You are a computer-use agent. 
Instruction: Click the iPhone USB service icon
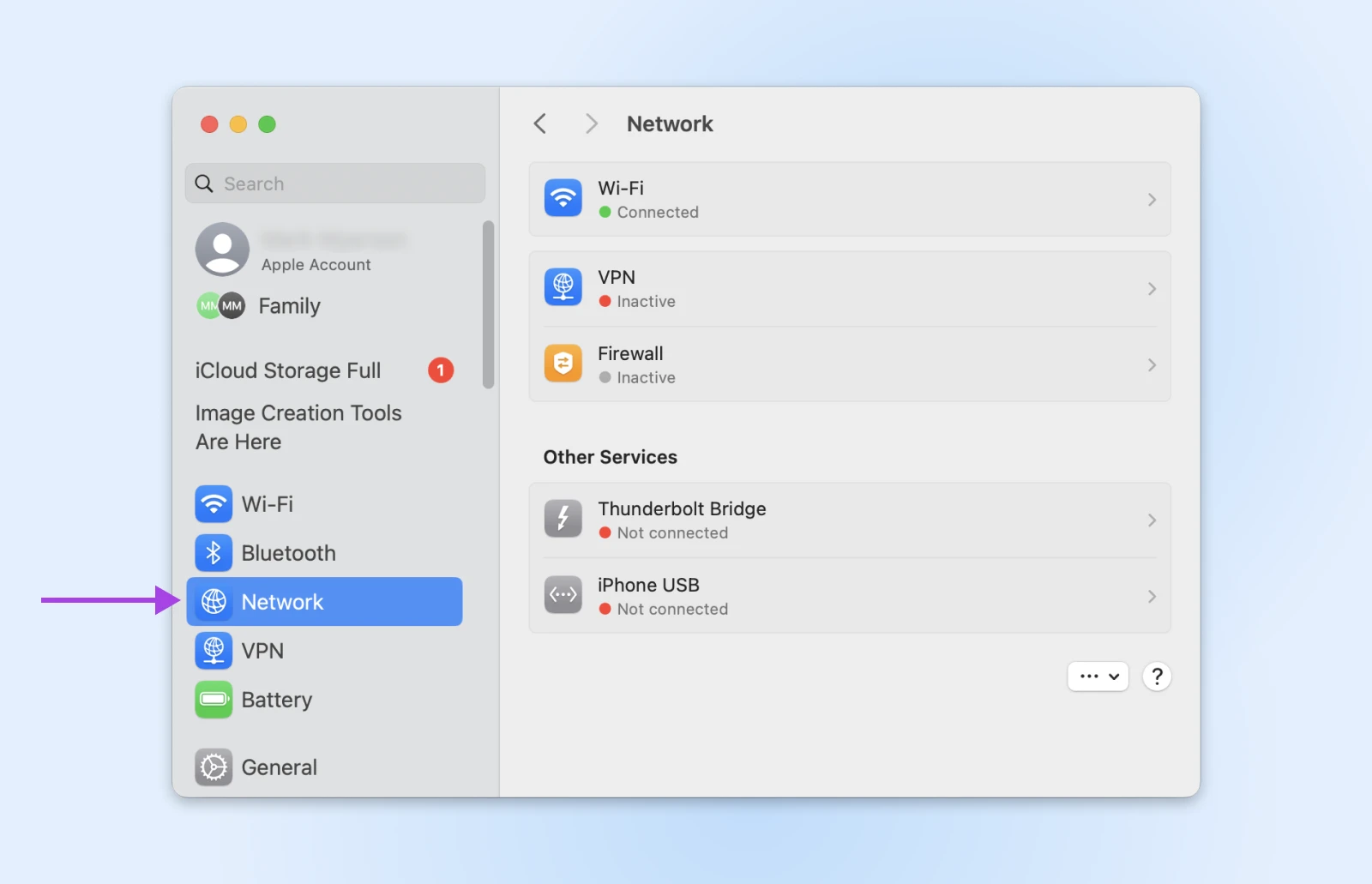click(x=563, y=595)
